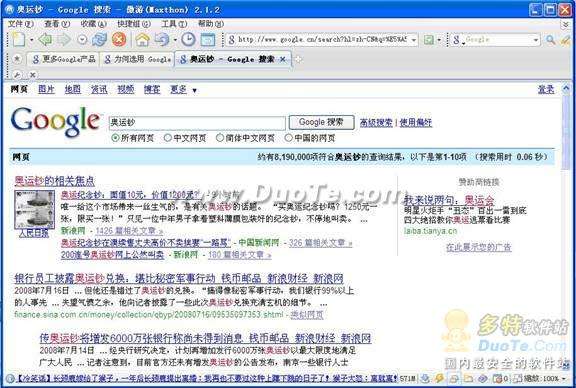576x388 pixels.
Task: Click the scrolling news ticker in status bar
Action: point(206,378)
